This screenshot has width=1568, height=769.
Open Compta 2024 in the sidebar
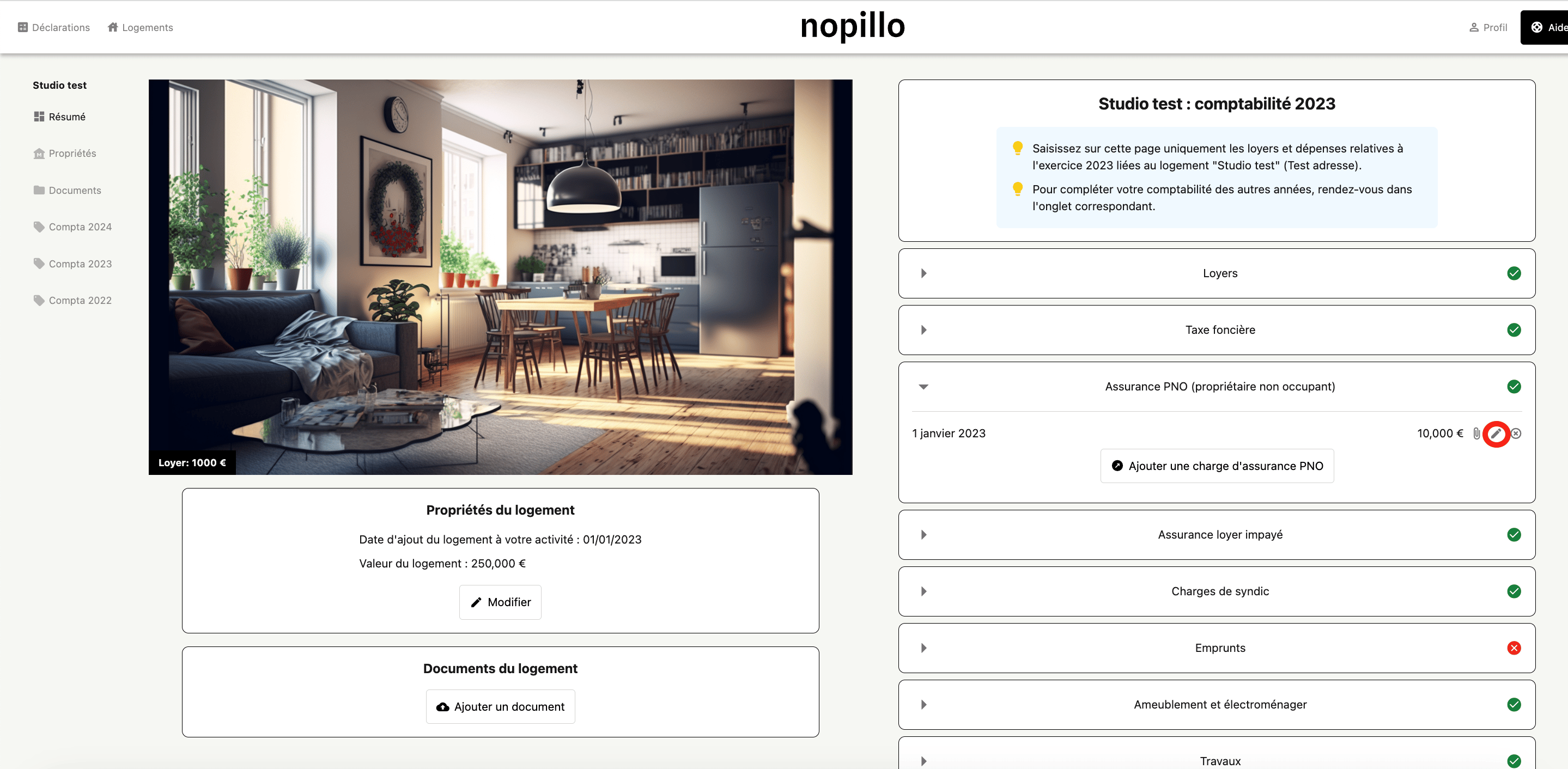pos(80,227)
